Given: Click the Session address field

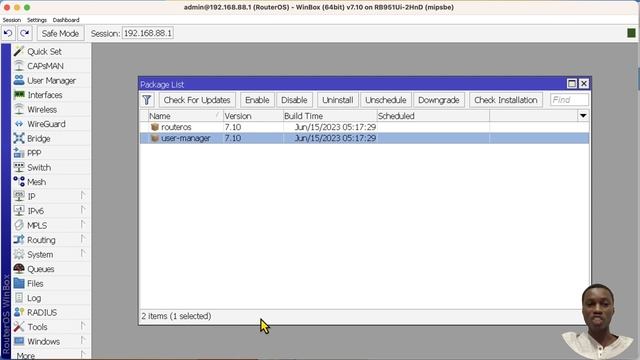Looking at the screenshot, I should [147, 33].
